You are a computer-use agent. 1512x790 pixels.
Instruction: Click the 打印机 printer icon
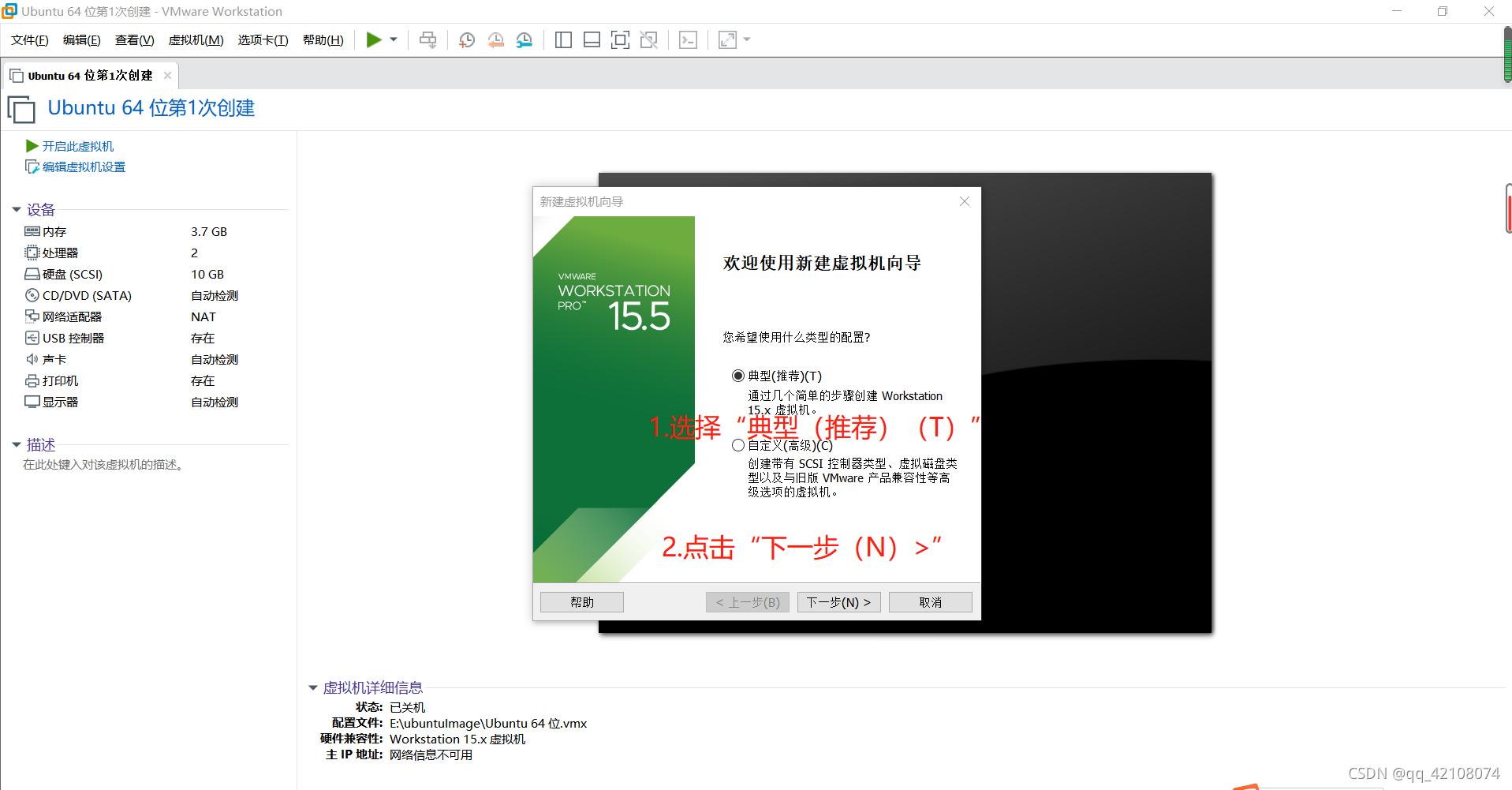[x=32, y=380]
